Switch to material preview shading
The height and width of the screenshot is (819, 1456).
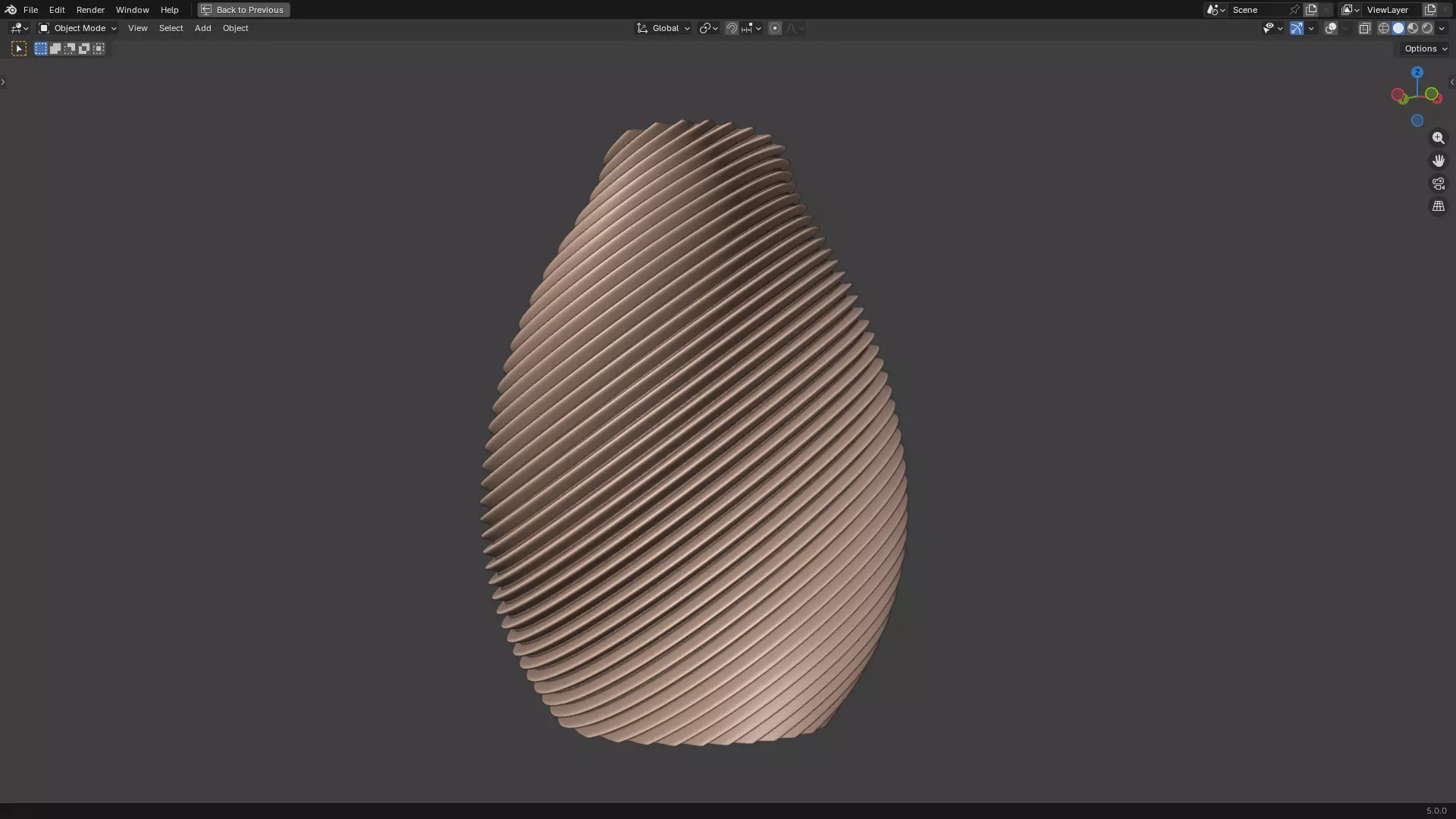pyautogui.click(x=1413, y=28)
